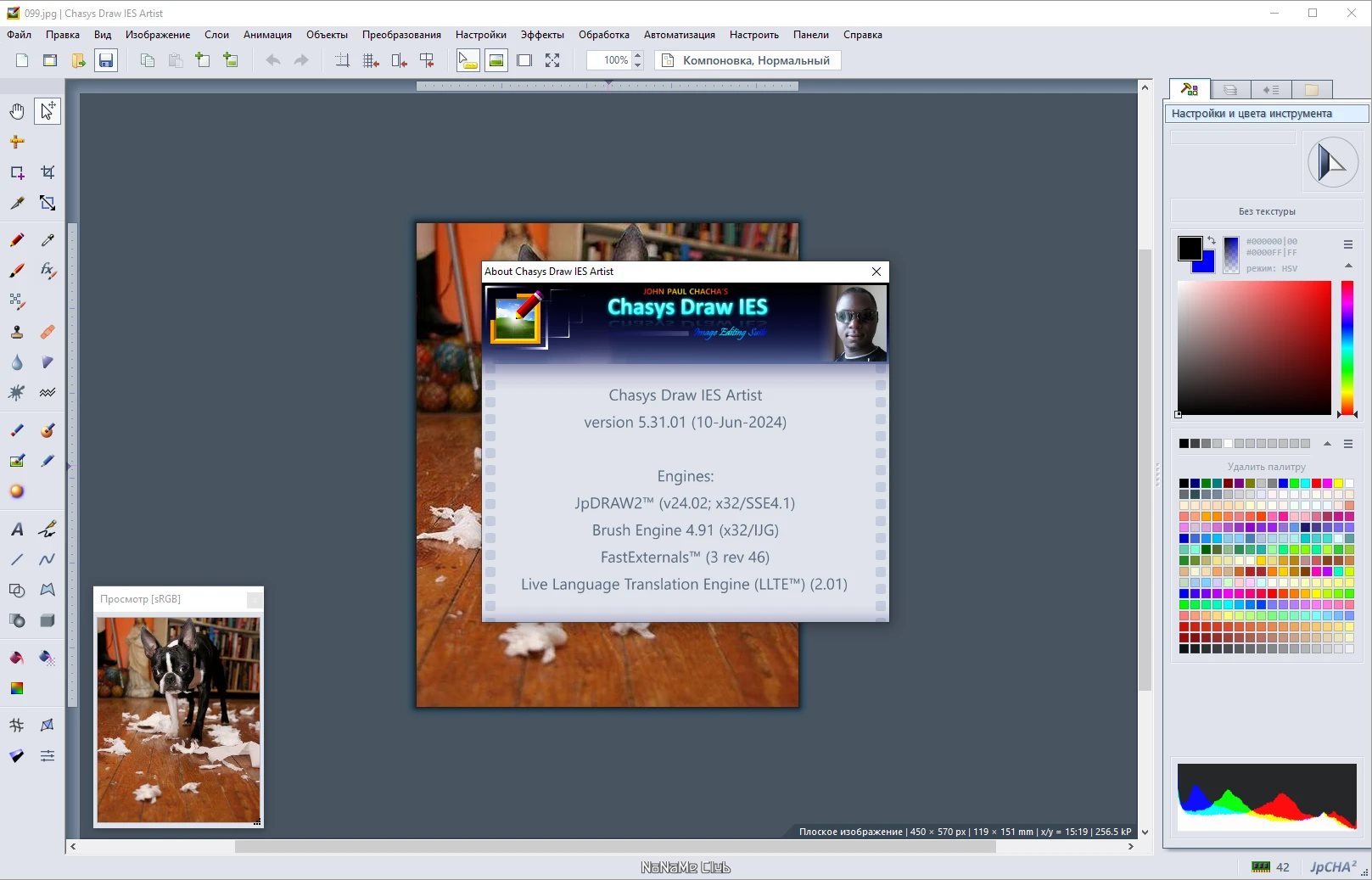Toggle the Компоновка, Нормальный mode button
The width and height of the screenshot is (1372, 880).
click(x=748, y=60)
